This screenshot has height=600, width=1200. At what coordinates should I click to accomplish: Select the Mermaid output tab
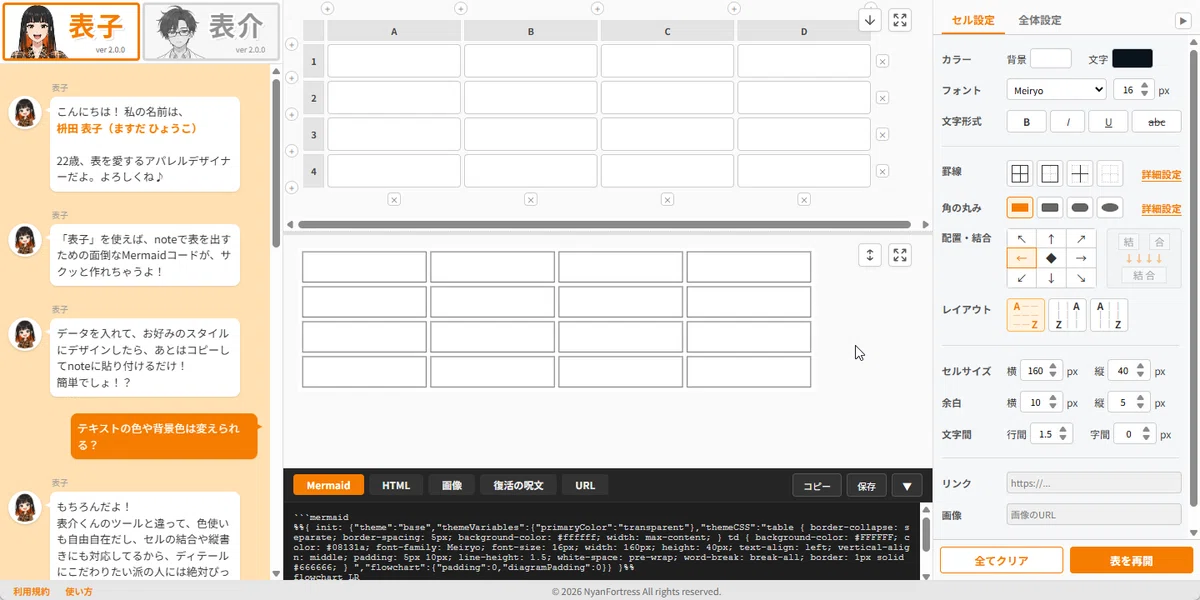pyautogui.click(x=328, y=485)
